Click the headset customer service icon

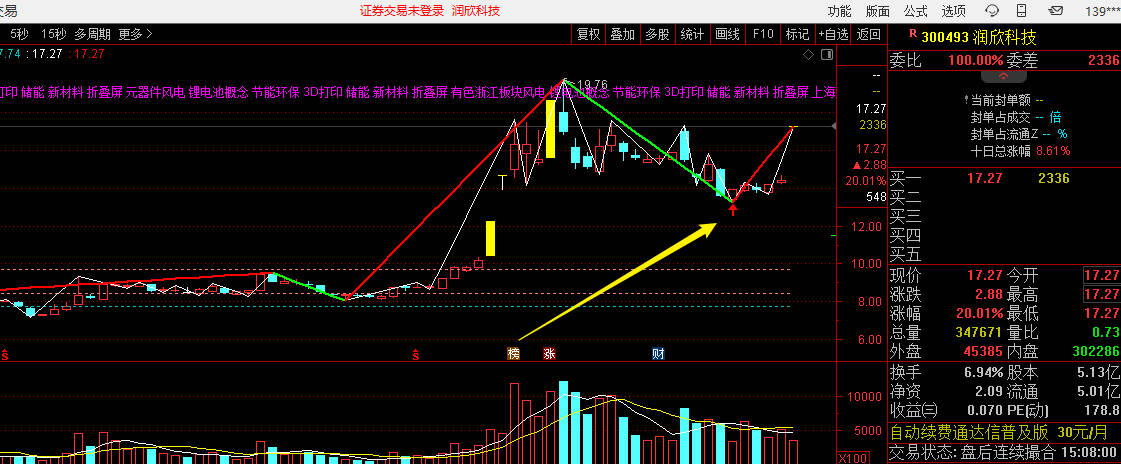[x=991, y=11]
